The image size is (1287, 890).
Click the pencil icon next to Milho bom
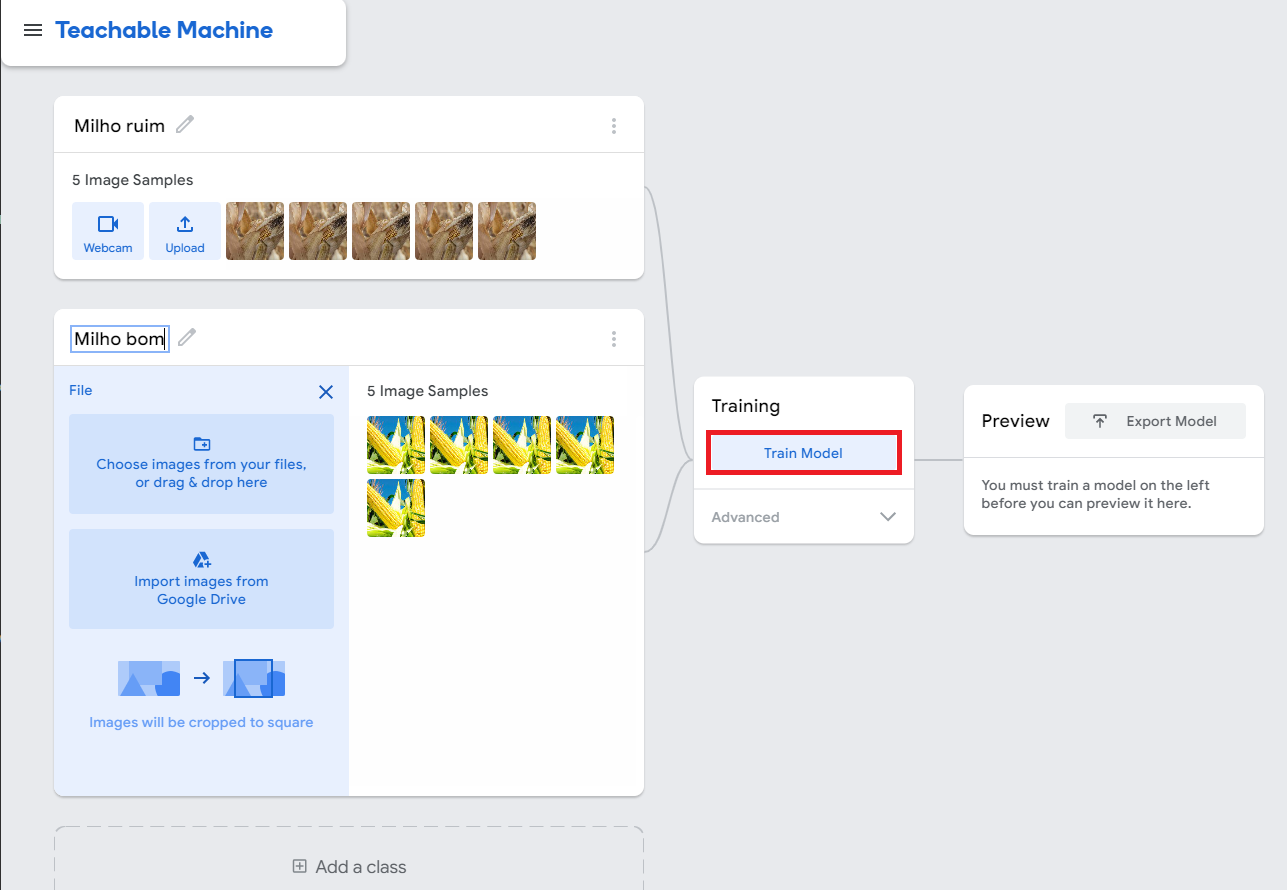187,338
